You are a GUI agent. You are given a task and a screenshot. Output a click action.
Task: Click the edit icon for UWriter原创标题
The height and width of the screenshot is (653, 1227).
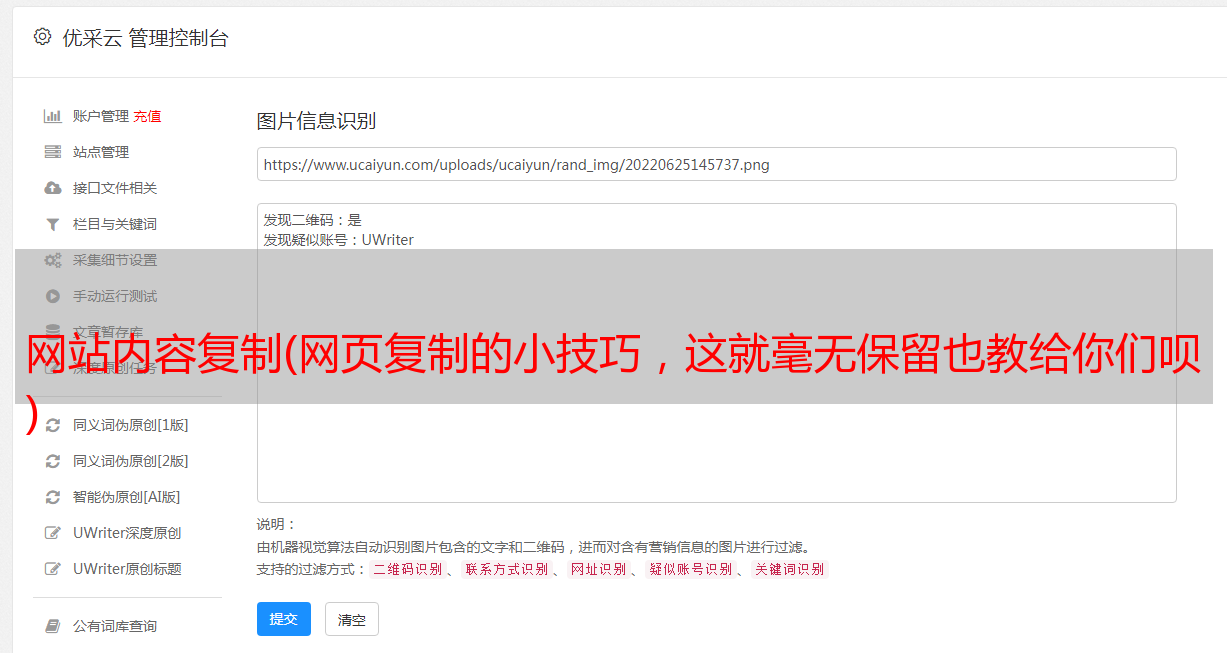tap(53, 569)
